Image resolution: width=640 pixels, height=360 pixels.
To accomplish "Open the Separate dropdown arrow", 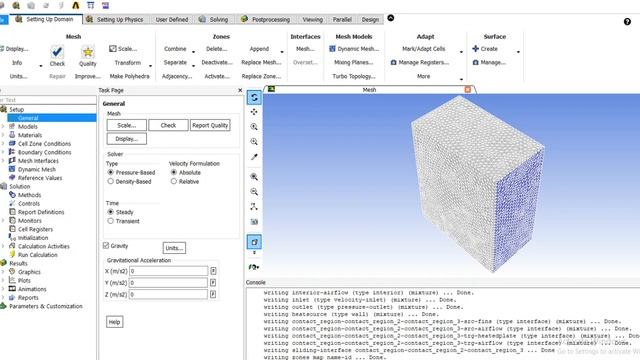I will tap(193, 65).
